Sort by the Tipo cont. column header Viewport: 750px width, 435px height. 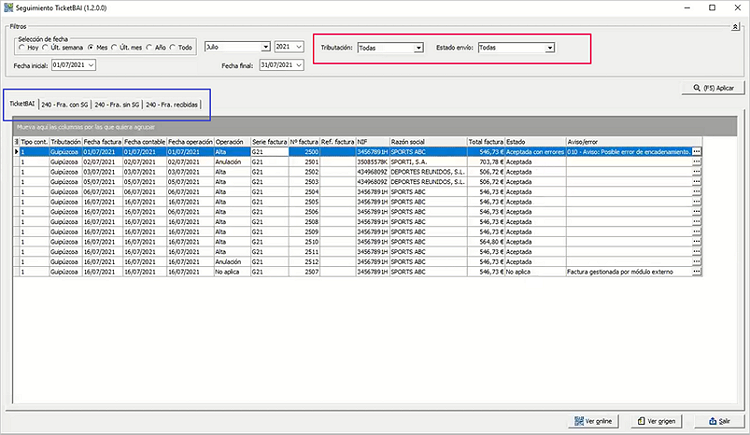pos(34,142)
